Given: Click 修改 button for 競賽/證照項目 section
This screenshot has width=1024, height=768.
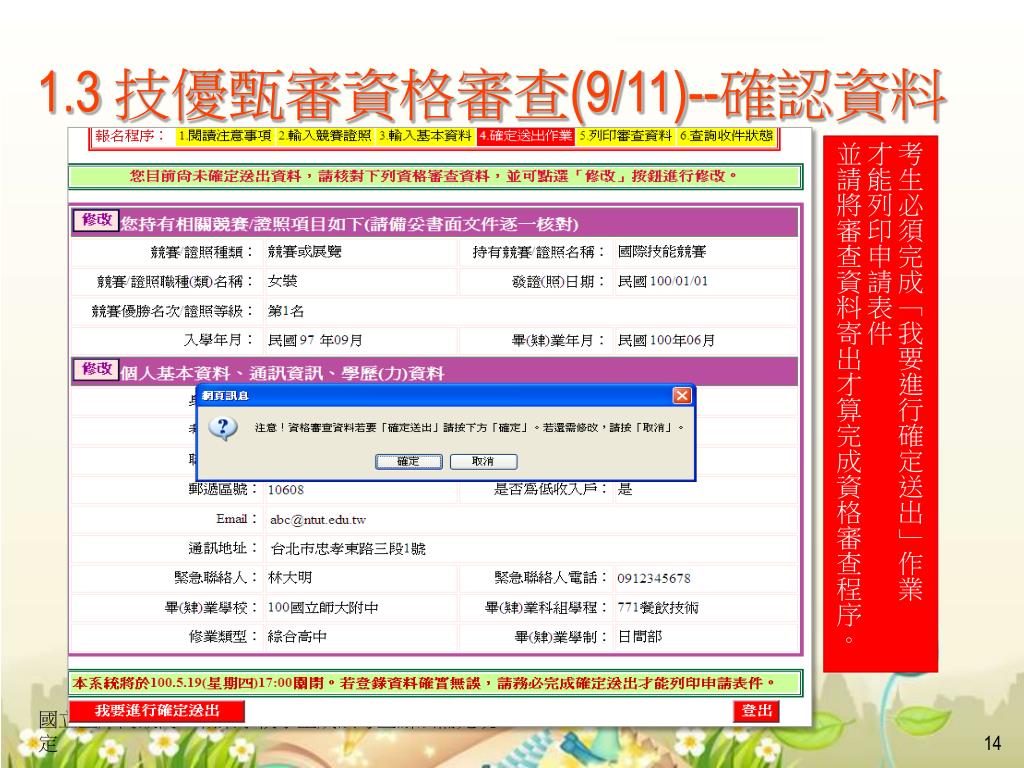Looking at the screenshot, I should click(x=96, y=220).
